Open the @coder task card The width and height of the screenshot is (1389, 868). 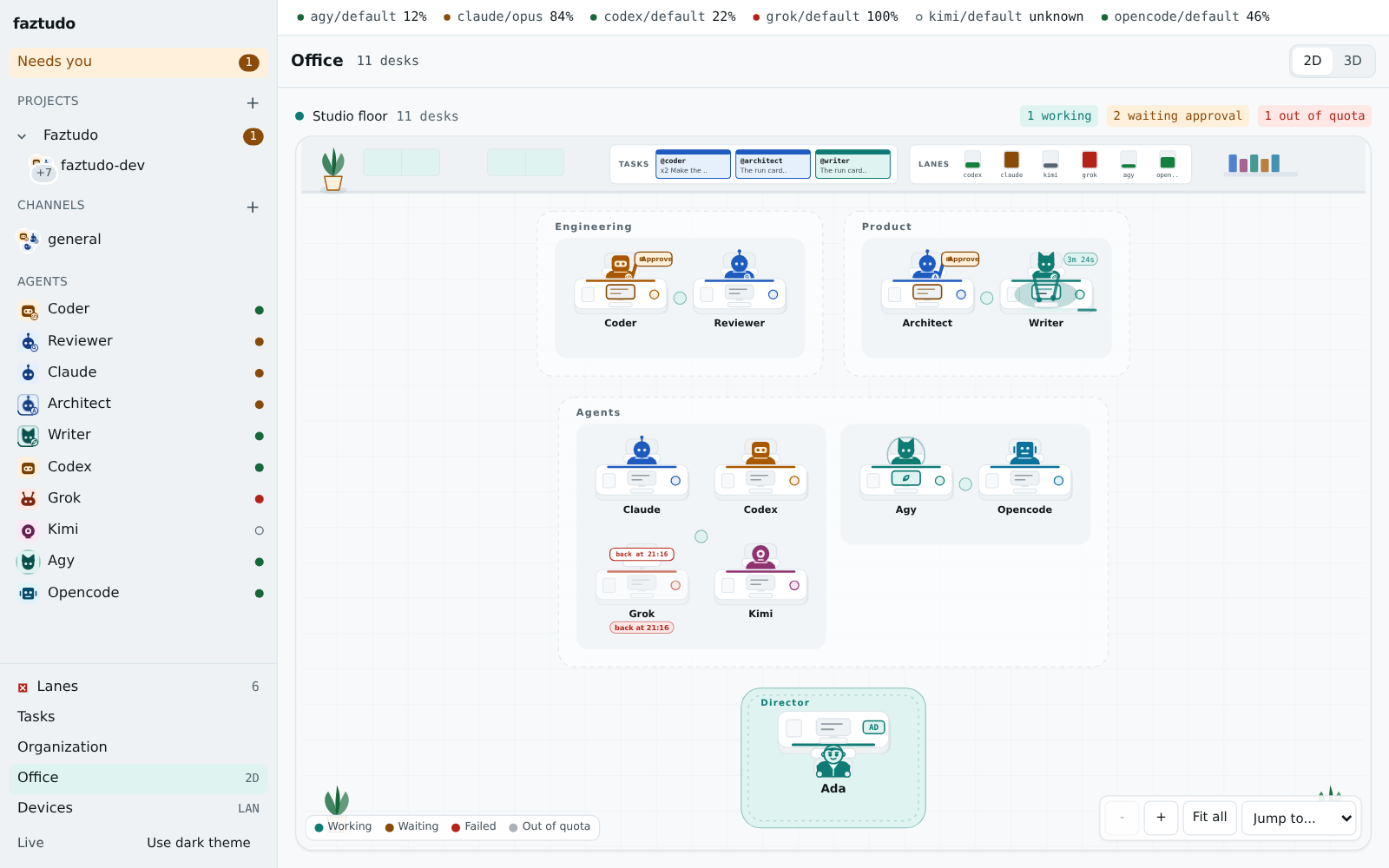coord(693,165)
